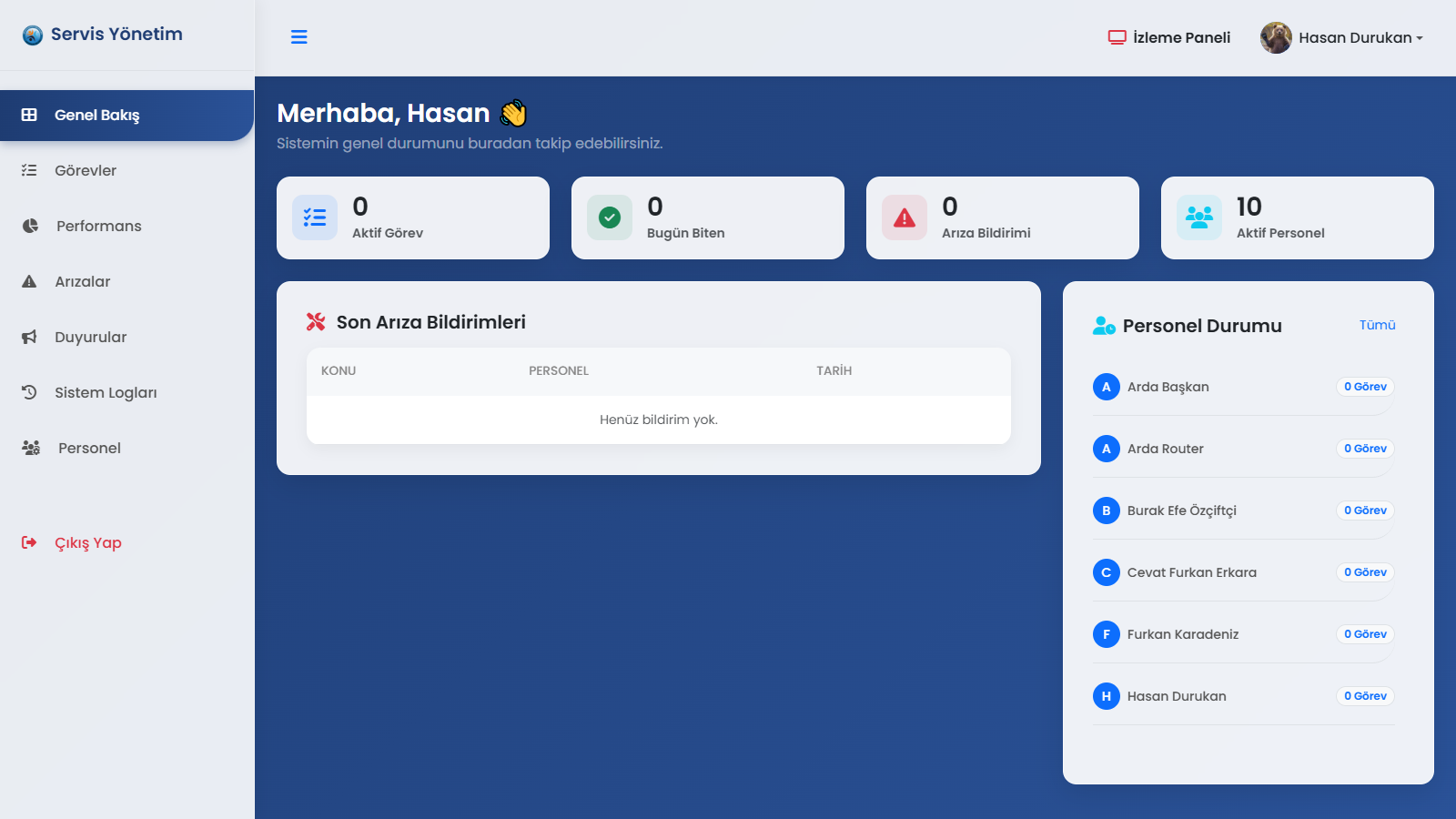Select Burak Efe Özçiftçi's avatar circle
Viewport: 1456px width, 819px height.
(1107, 511)
